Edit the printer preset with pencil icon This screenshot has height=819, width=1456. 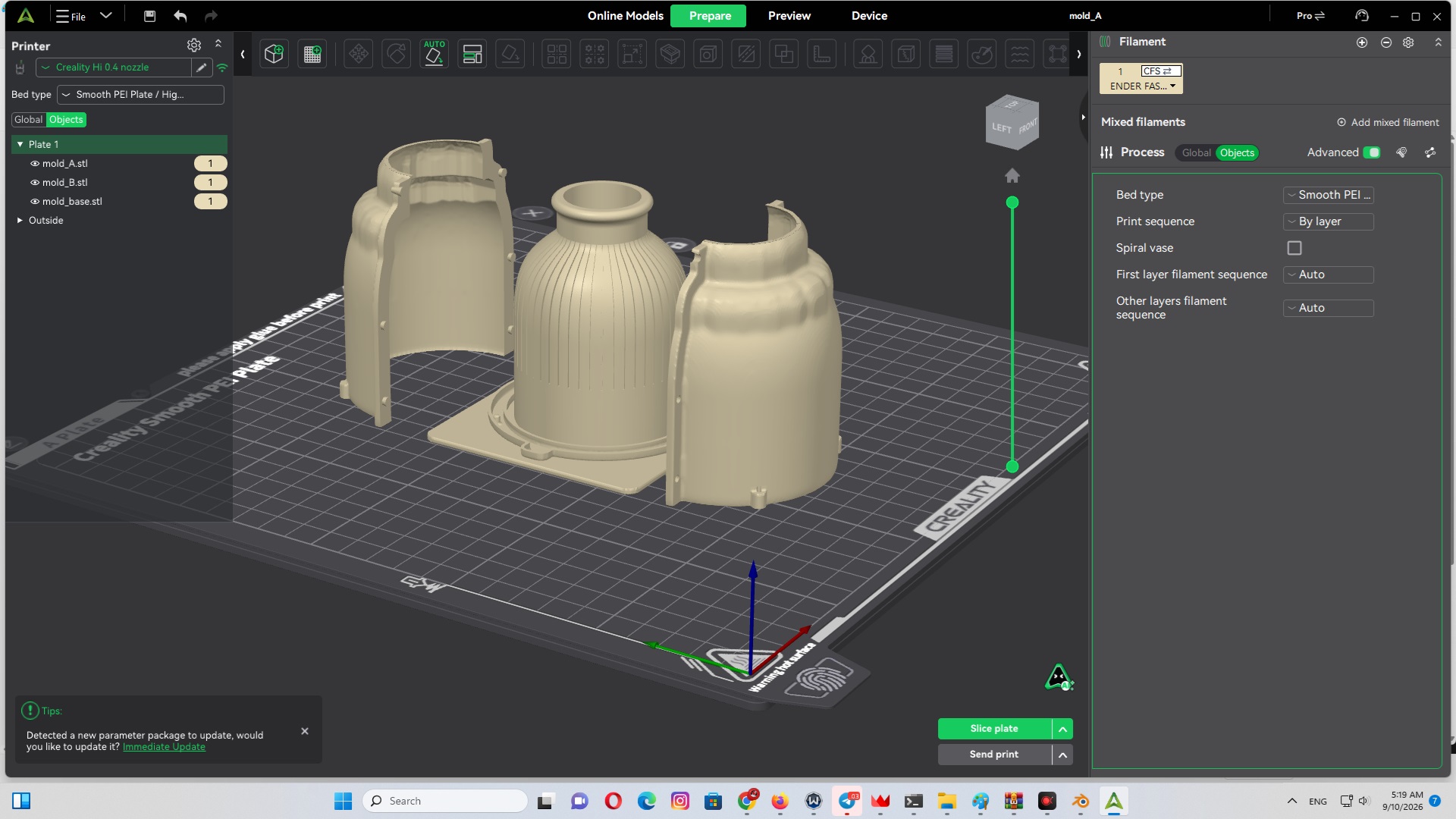coord(202,67)
